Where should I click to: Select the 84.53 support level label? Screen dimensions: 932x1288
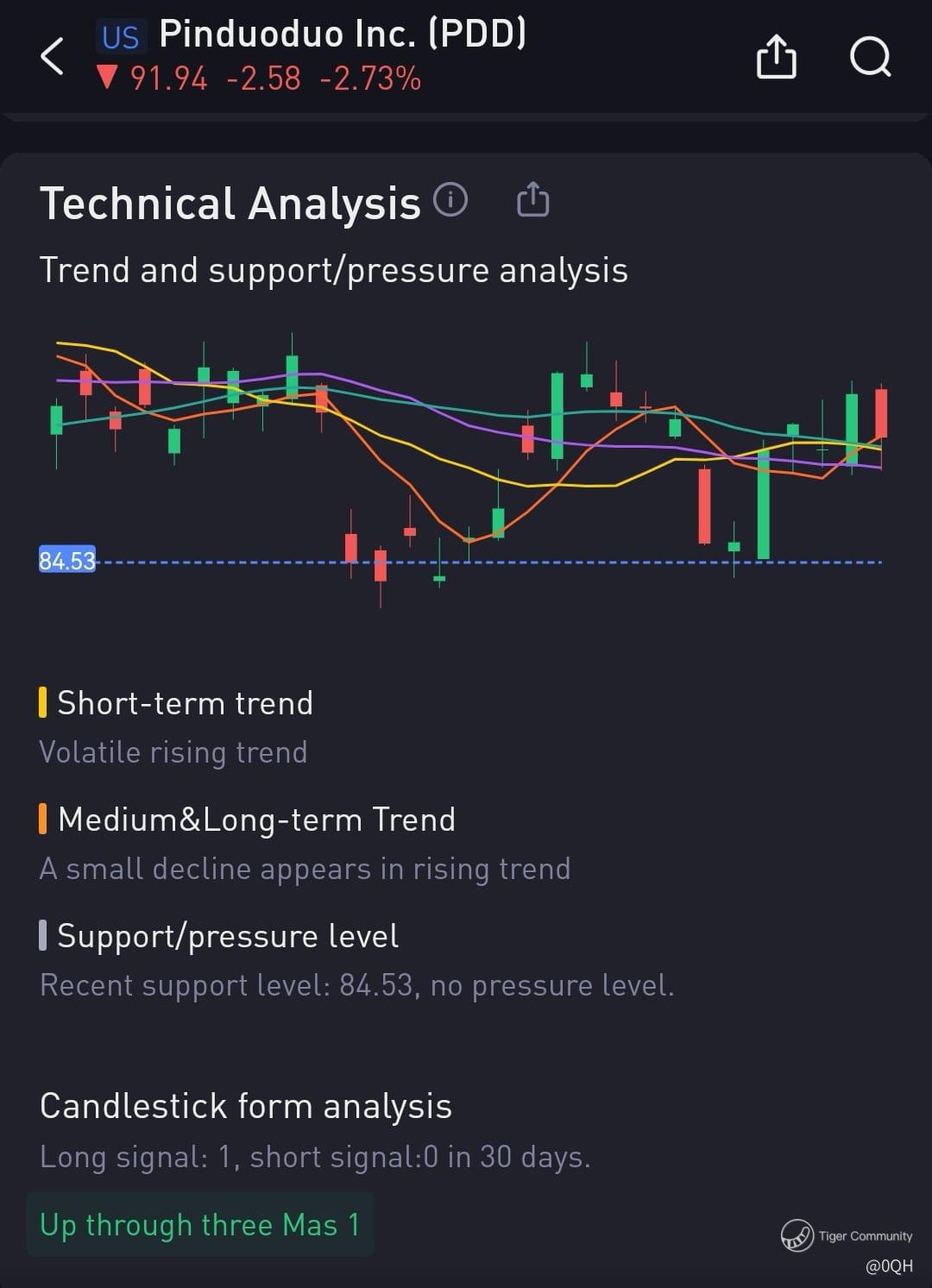[66, 561]
